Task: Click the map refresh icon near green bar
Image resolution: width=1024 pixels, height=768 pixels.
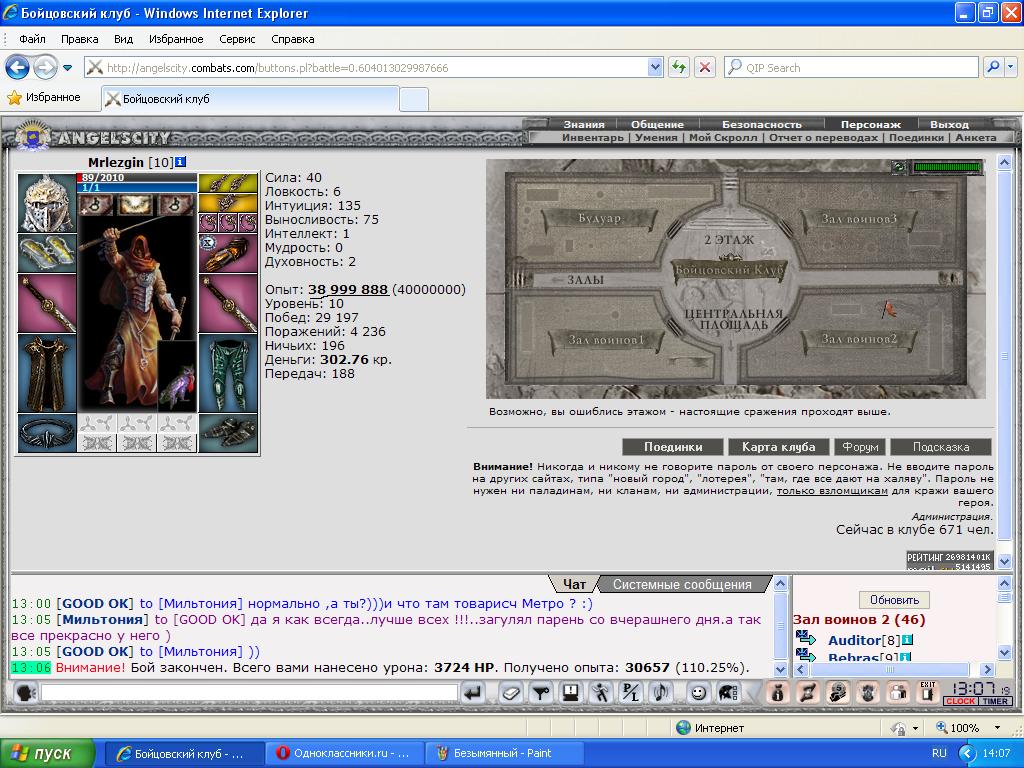Action: 899,167
